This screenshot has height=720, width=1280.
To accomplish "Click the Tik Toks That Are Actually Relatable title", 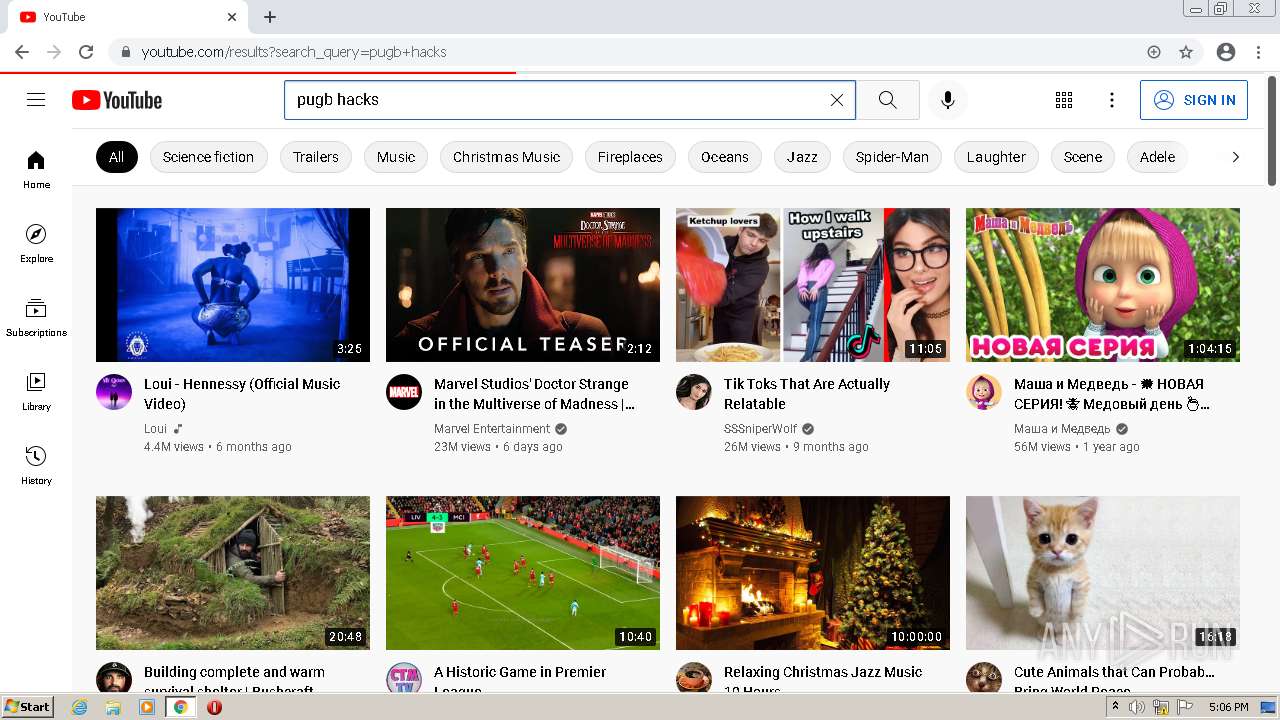I will click(x=807, y=394).
